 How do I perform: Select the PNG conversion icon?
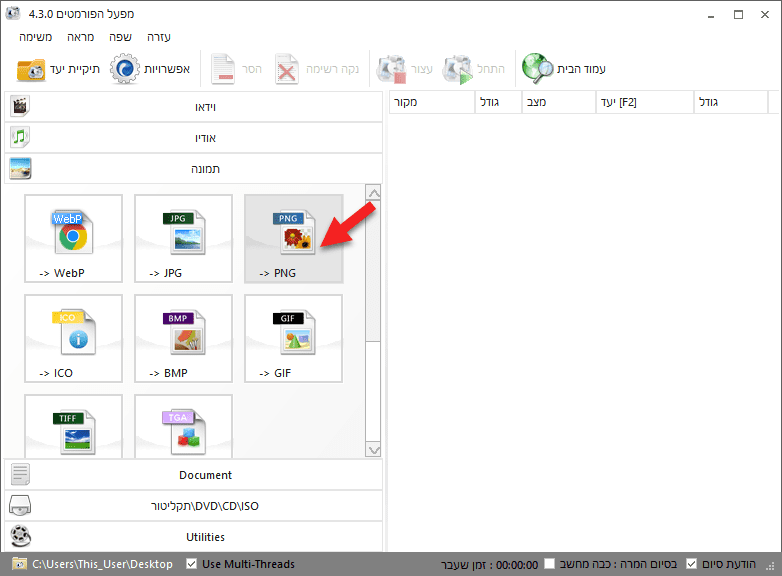[x=293, y=233]
